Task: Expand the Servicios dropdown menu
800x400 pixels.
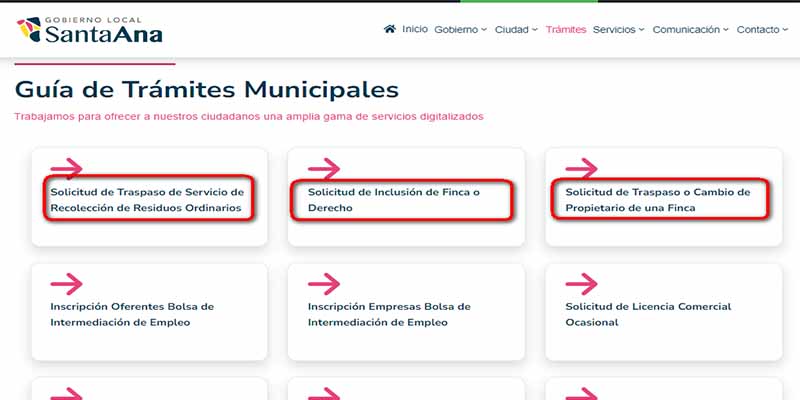Action: (x=618, y=30)
